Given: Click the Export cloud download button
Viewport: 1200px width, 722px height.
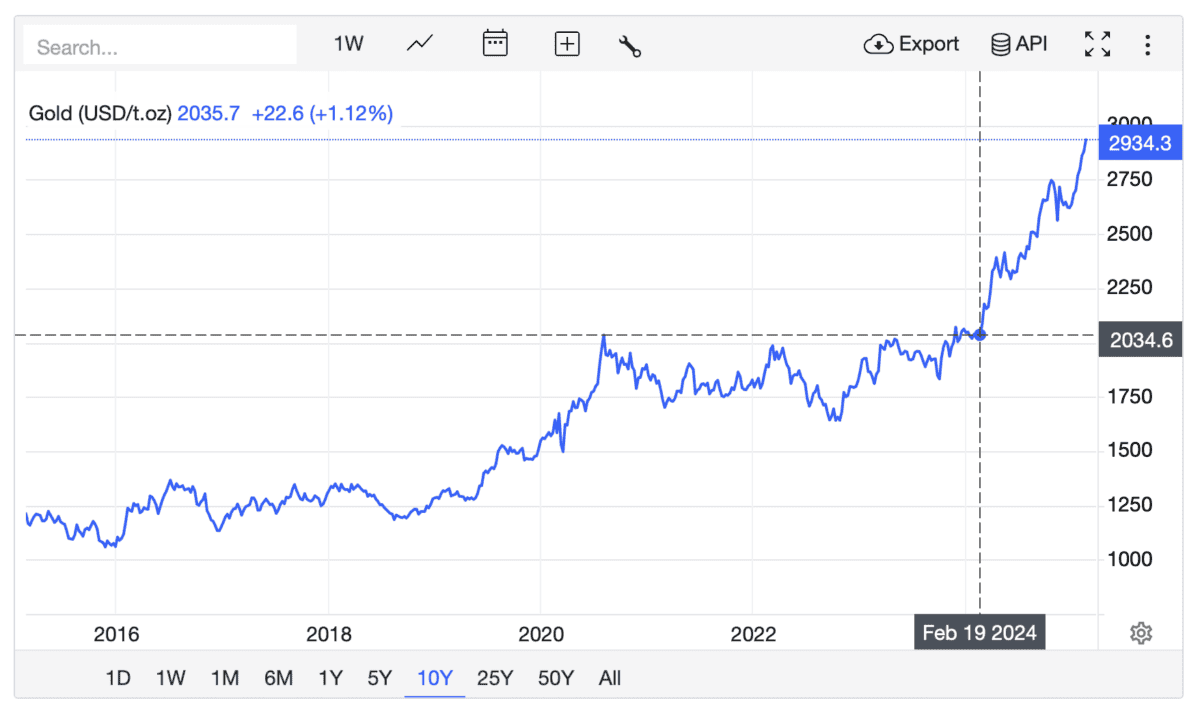Looking at the screenshot, I should coord(911,44).
